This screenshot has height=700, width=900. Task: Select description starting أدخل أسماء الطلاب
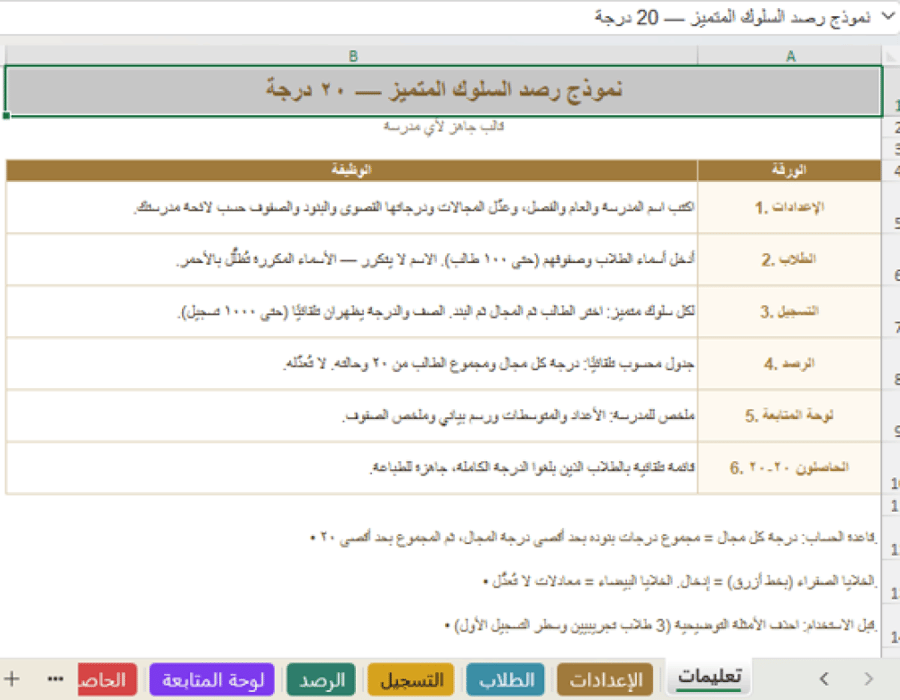(x=352, y=259)
